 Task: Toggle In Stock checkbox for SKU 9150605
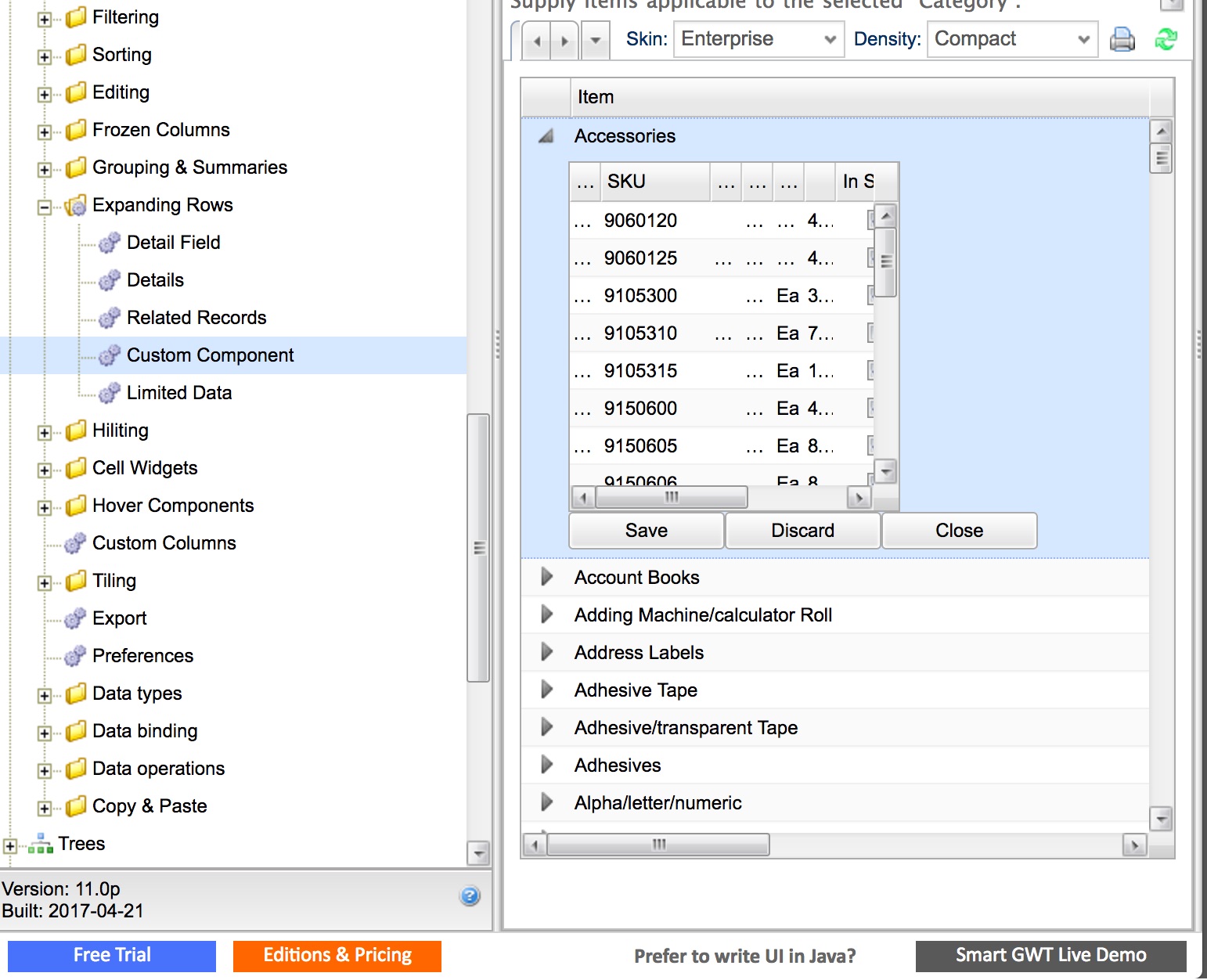point(870,446)
